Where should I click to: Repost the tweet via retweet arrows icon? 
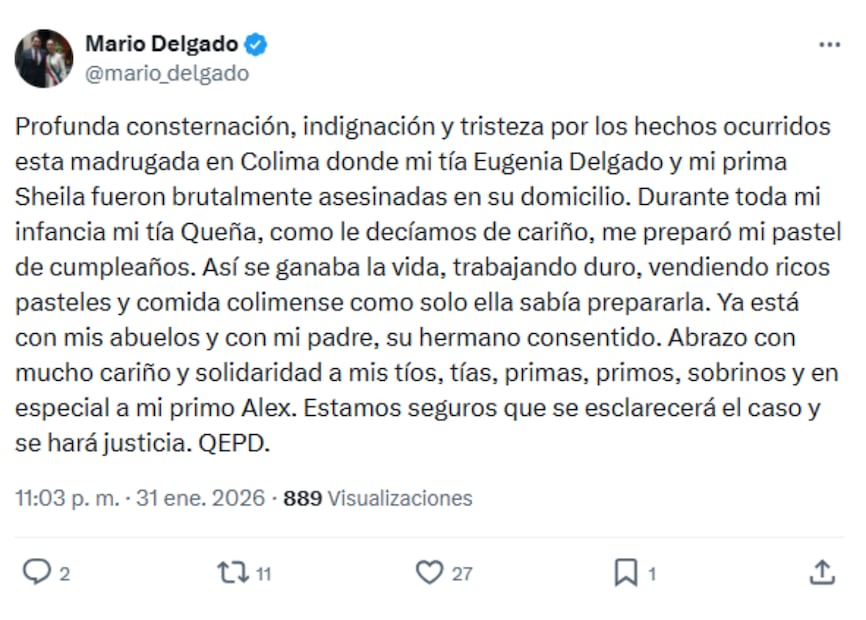pos(230,569)
